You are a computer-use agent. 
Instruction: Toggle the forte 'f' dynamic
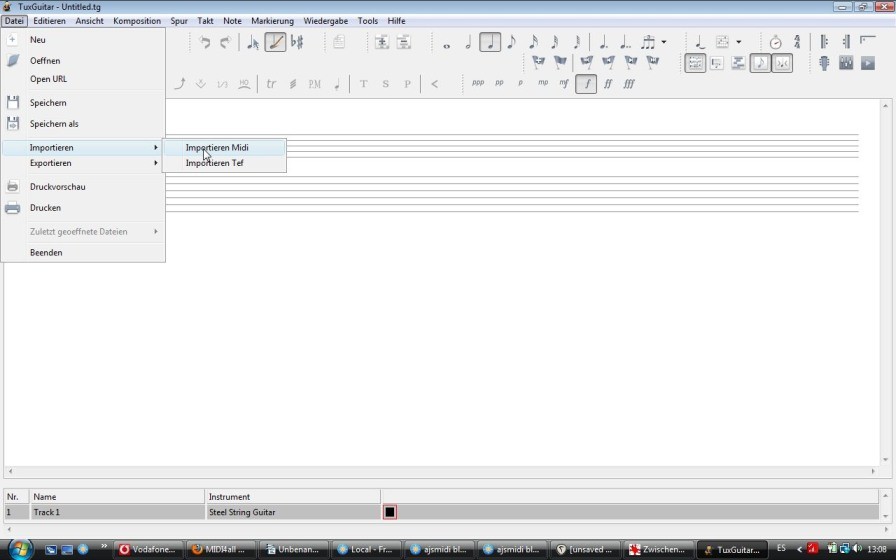(586, 83)
